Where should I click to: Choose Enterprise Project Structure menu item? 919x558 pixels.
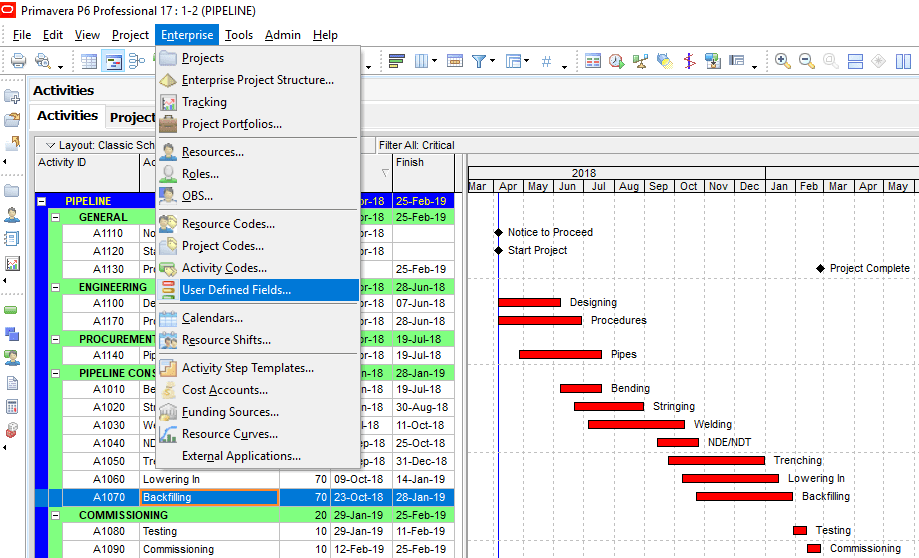click(258, 80)
